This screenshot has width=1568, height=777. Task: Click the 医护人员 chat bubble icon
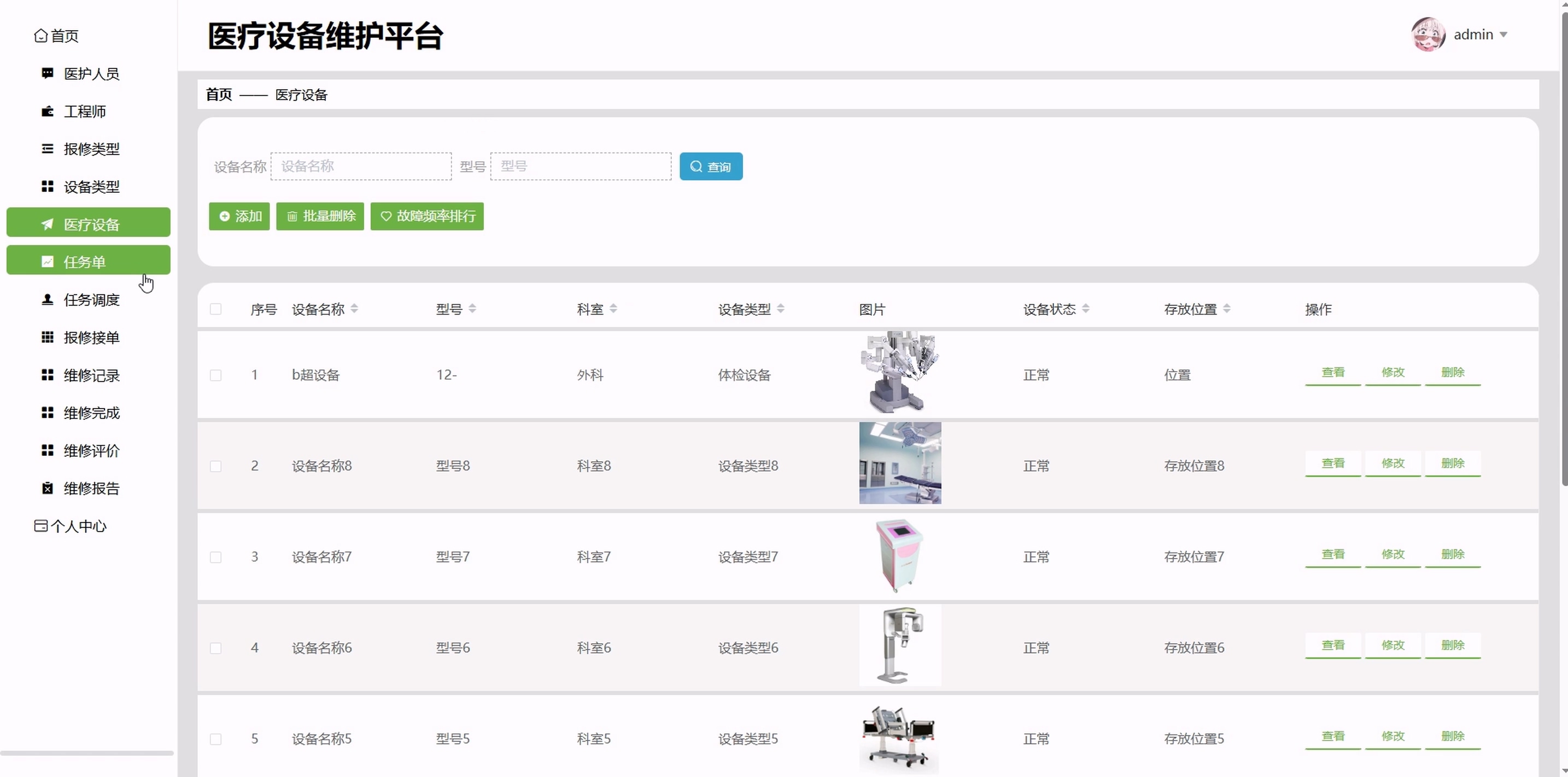click(x=48, y=74)
